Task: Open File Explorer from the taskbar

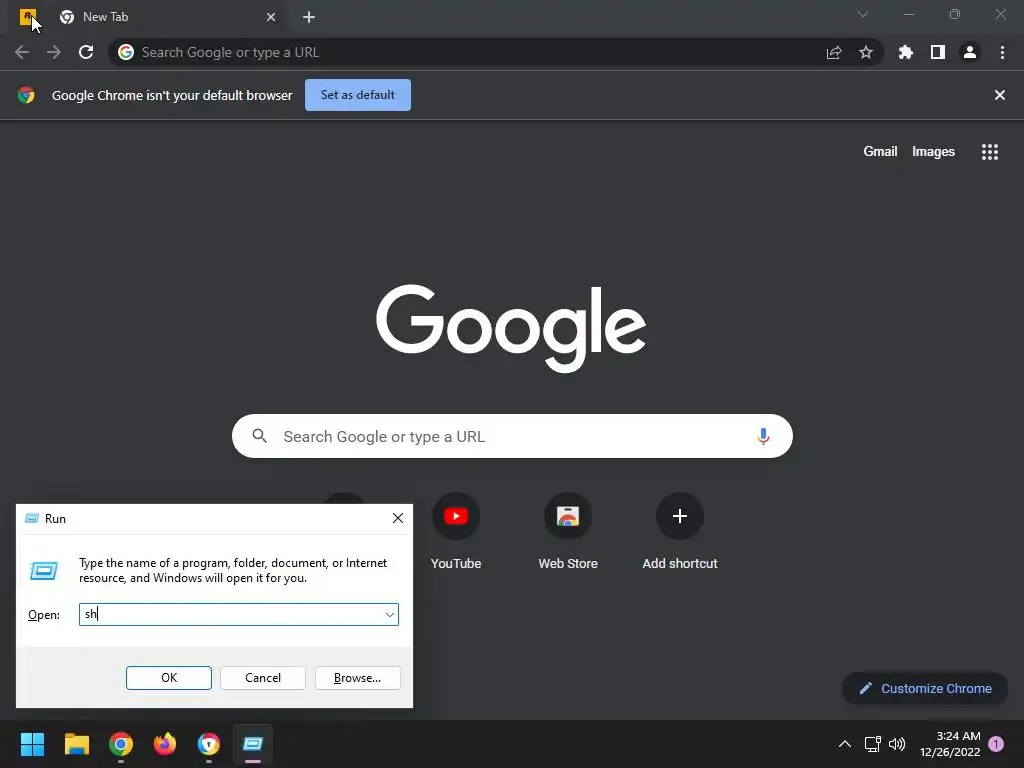Action: tap(76, 744)
